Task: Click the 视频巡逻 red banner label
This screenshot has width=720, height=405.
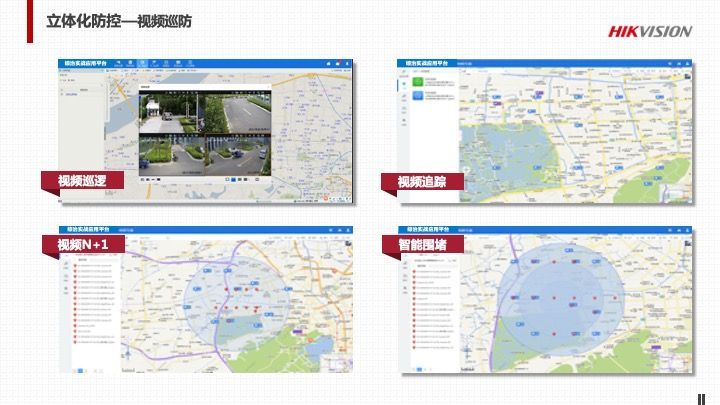Action: click(x=82, y=180)
